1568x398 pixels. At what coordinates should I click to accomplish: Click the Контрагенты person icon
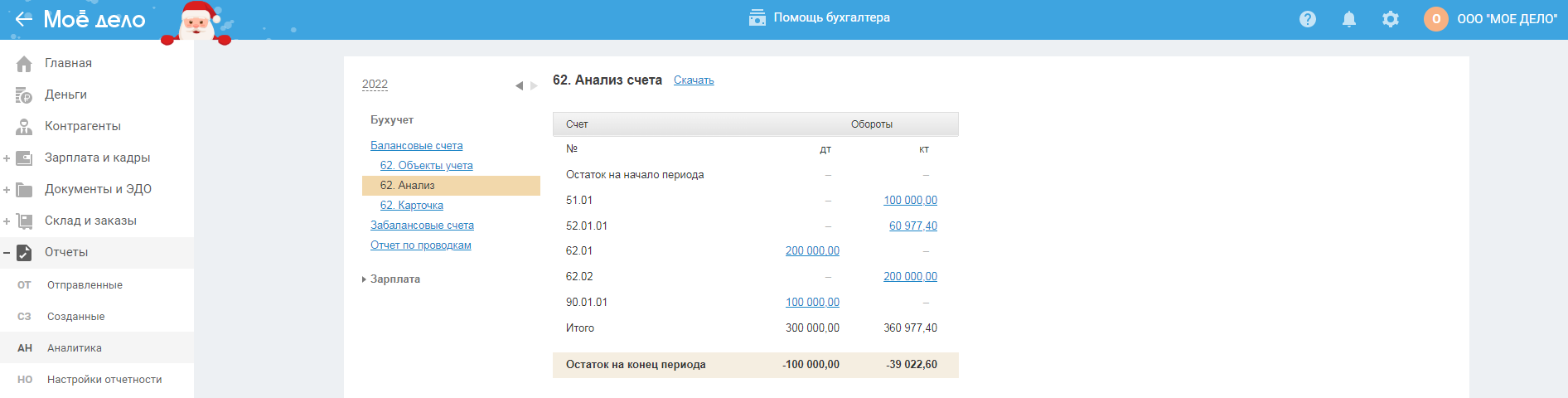pyautogui.click(x=24, y=127)
